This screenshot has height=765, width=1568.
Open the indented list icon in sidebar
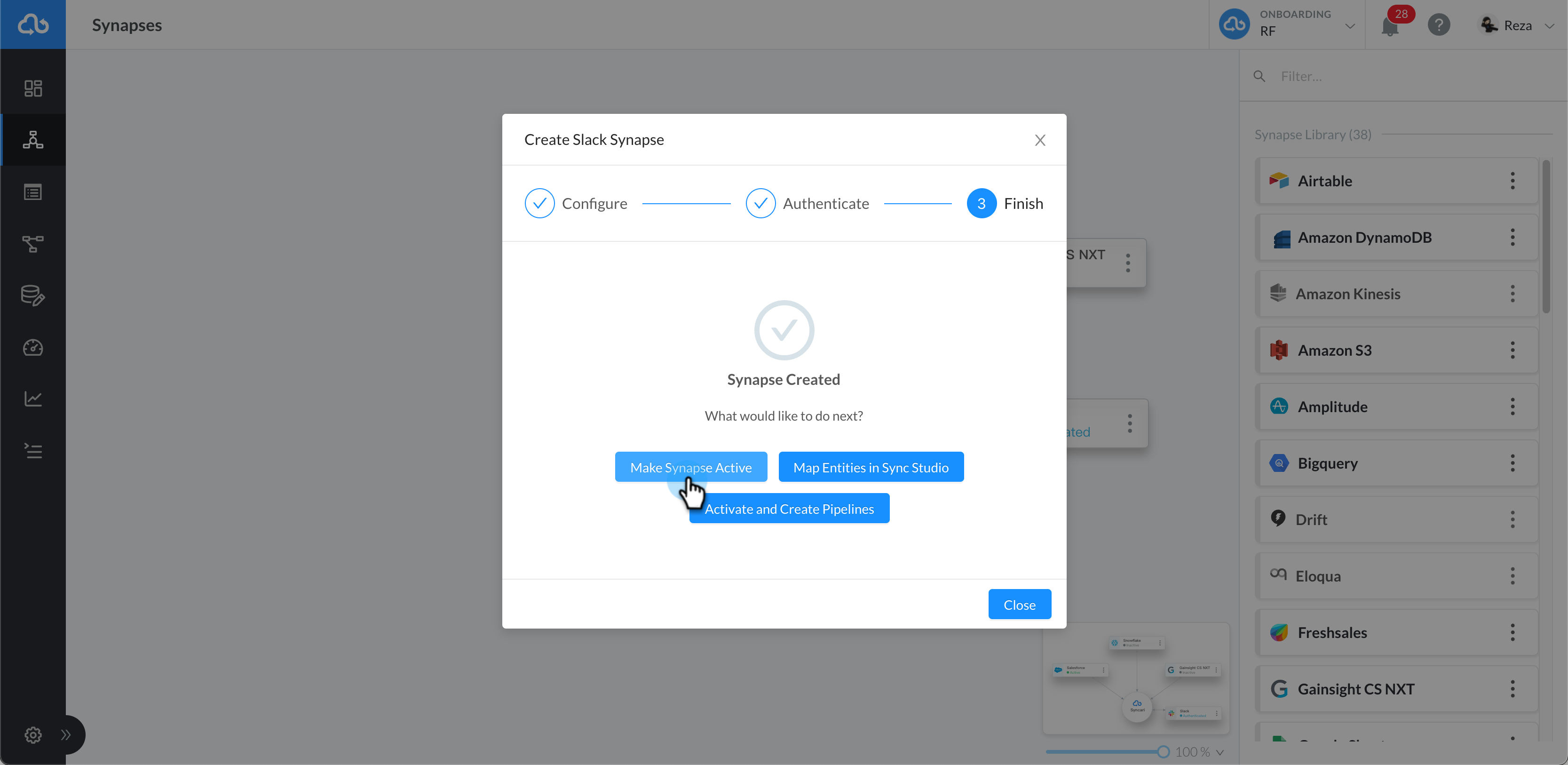tap(33, 451)
